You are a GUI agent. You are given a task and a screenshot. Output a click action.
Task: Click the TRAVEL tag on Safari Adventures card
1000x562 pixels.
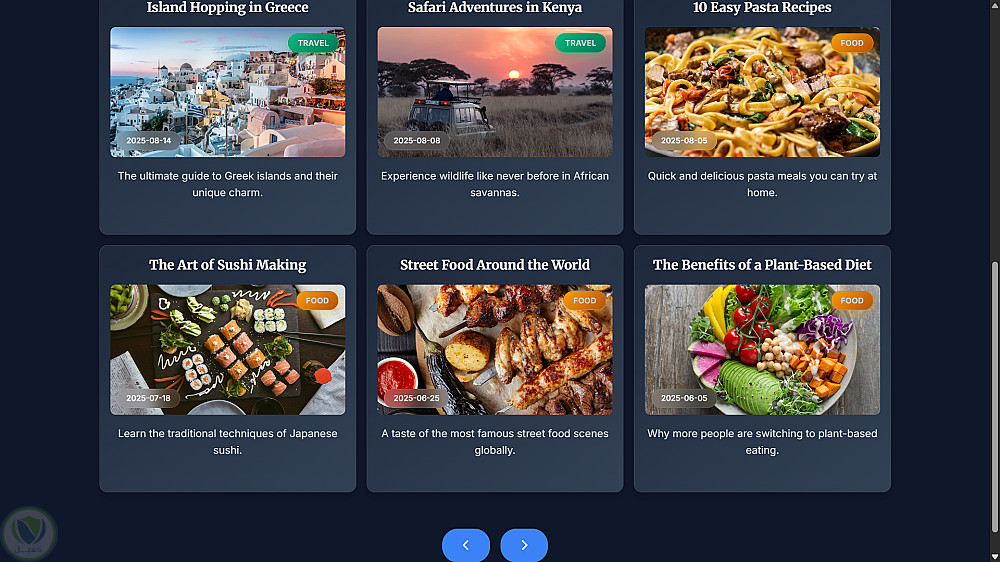[580, 43]
